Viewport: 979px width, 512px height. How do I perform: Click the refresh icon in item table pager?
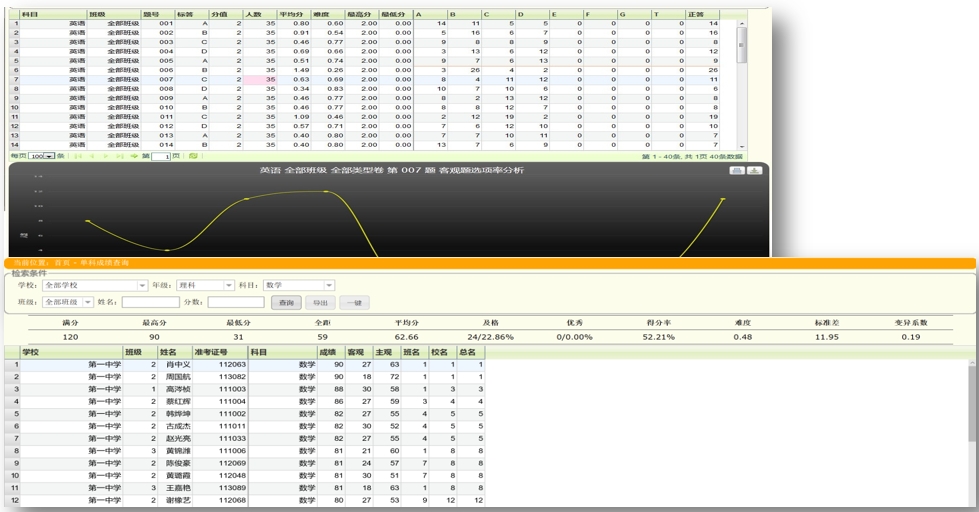pyautogui.click(x=193, y=156)
